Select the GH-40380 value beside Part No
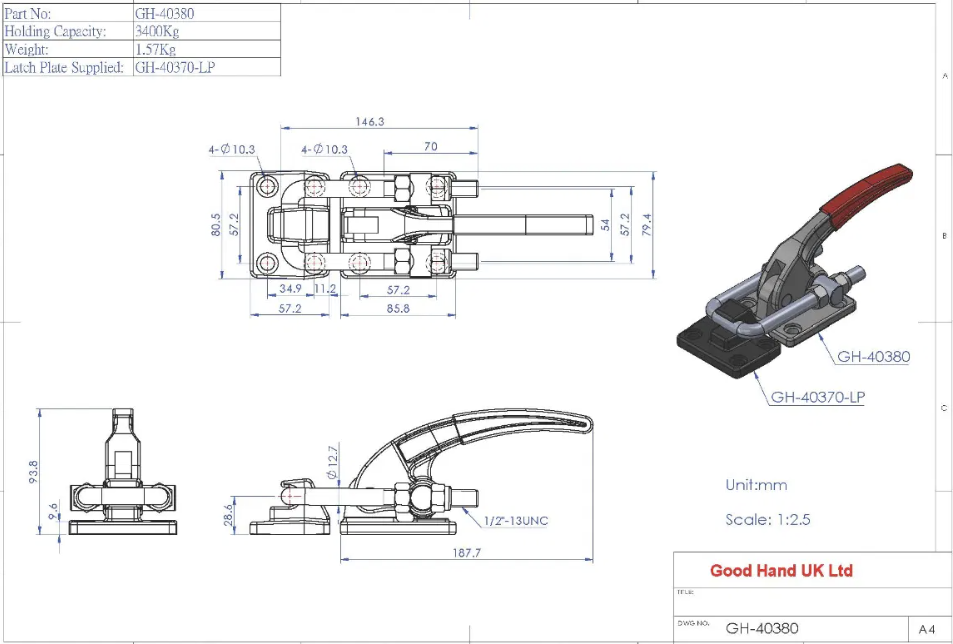This screenshot has height=644, width=953. click(165, 13)
